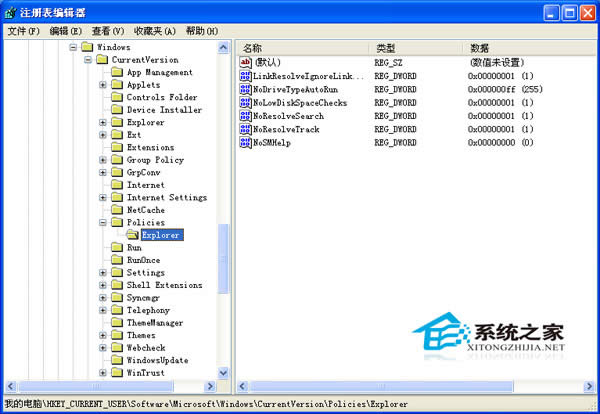
Task: Click the tree pane scroll right arrow
Action: coord(210,386)
